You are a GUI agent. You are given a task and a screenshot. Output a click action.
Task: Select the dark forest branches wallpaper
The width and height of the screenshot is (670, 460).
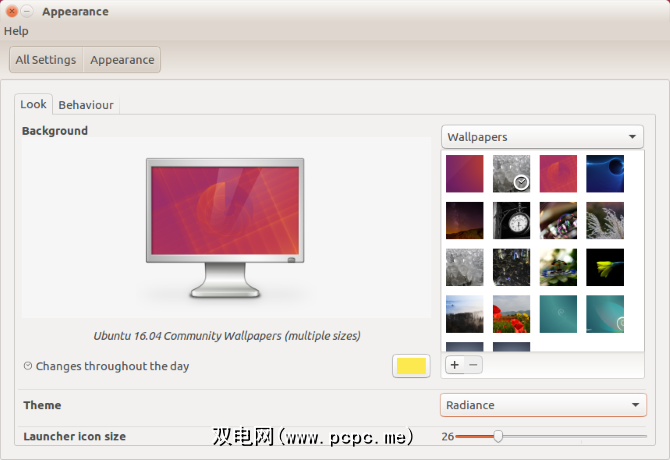pyautogui.click(x=511, y=267)
